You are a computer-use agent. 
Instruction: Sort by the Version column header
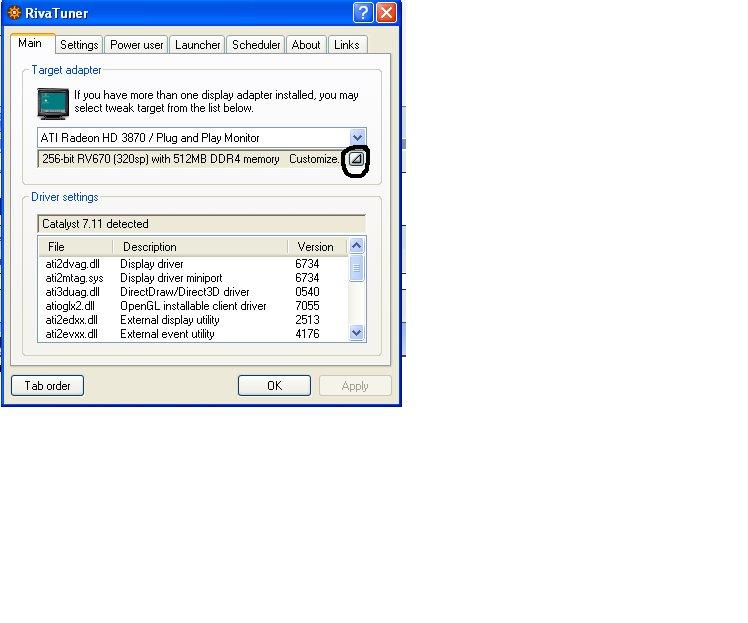click(317, 247)
